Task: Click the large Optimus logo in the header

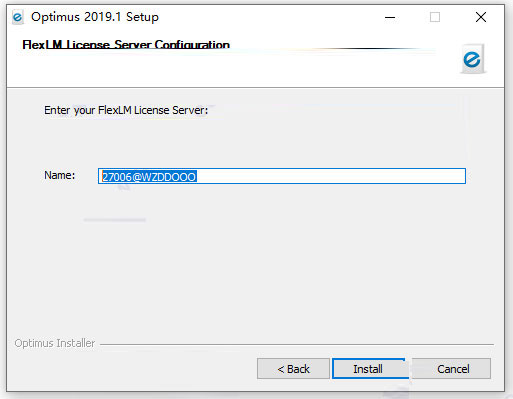Action: coord(472,59)
